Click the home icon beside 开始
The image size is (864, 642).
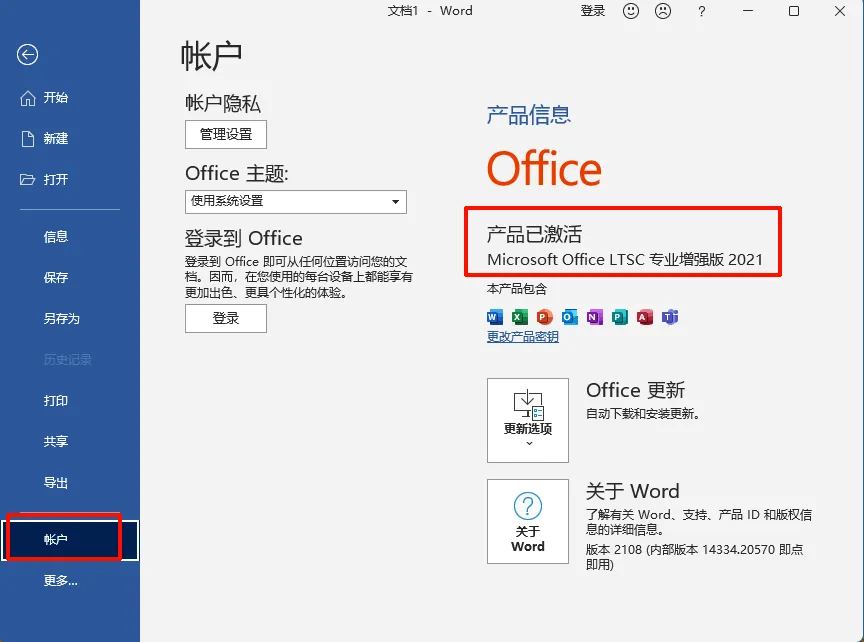tap(28, 98)
